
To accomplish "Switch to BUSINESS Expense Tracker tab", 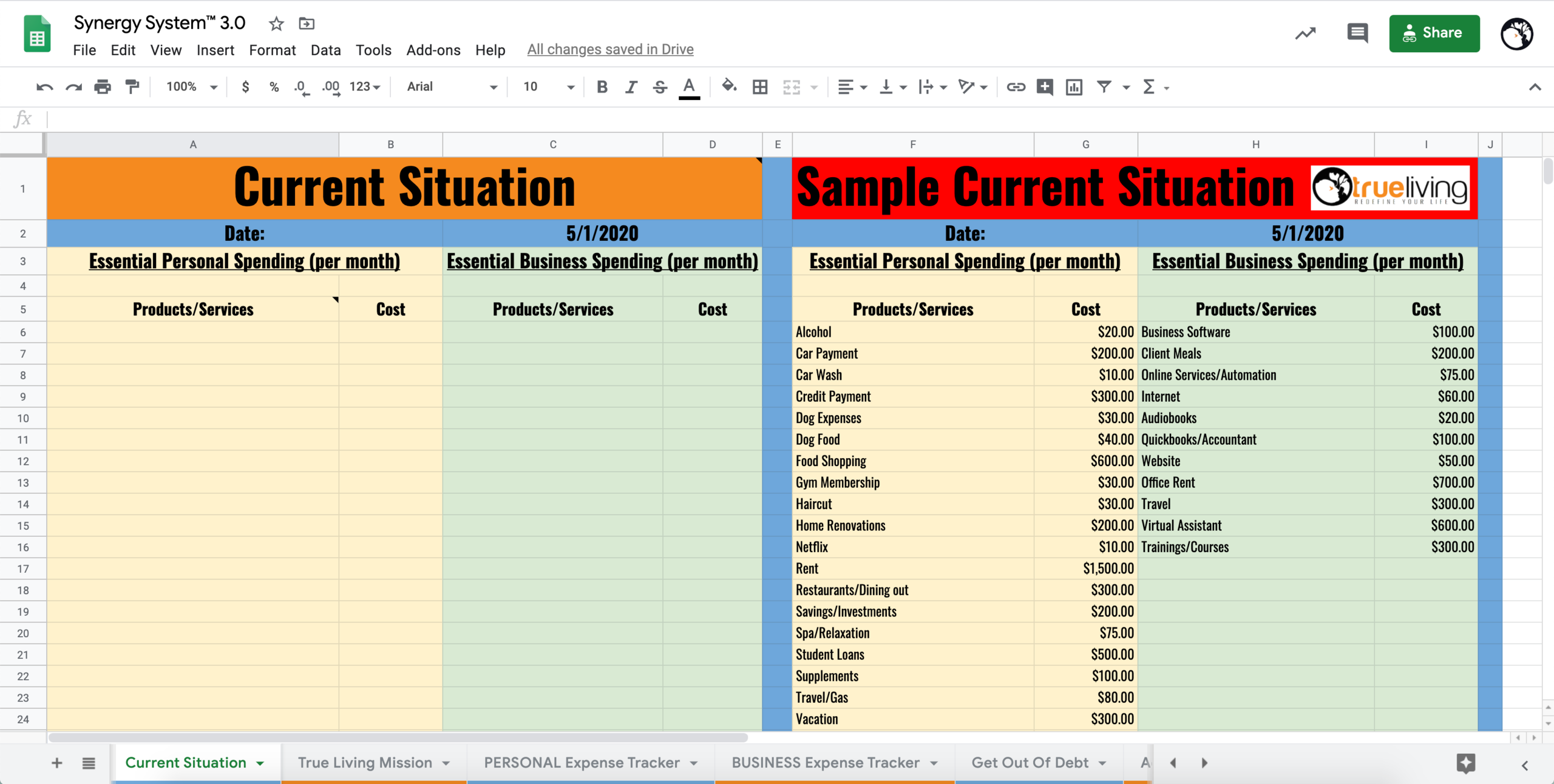I will tap(825, 763).
